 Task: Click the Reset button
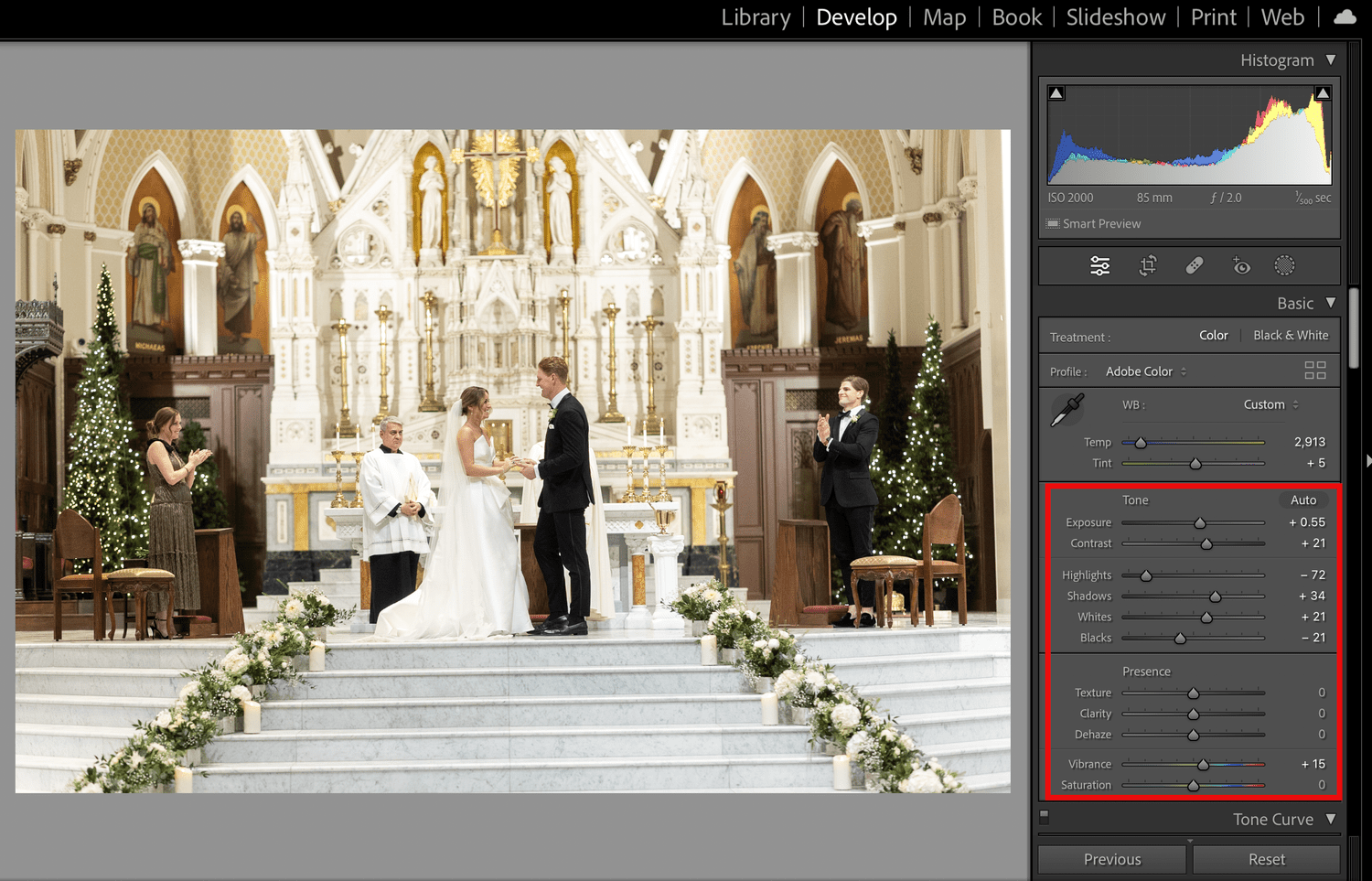(1266, 858)
